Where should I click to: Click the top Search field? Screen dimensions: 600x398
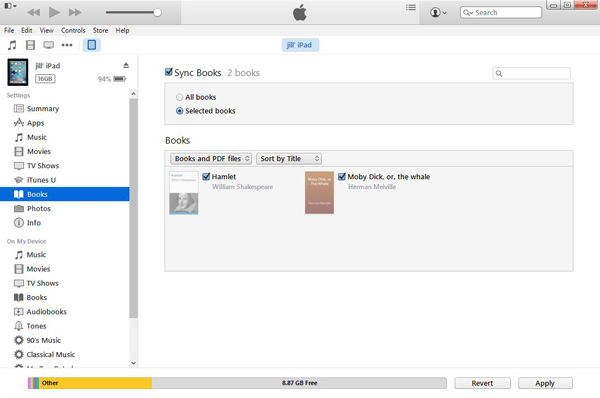[x=501, y=12]
